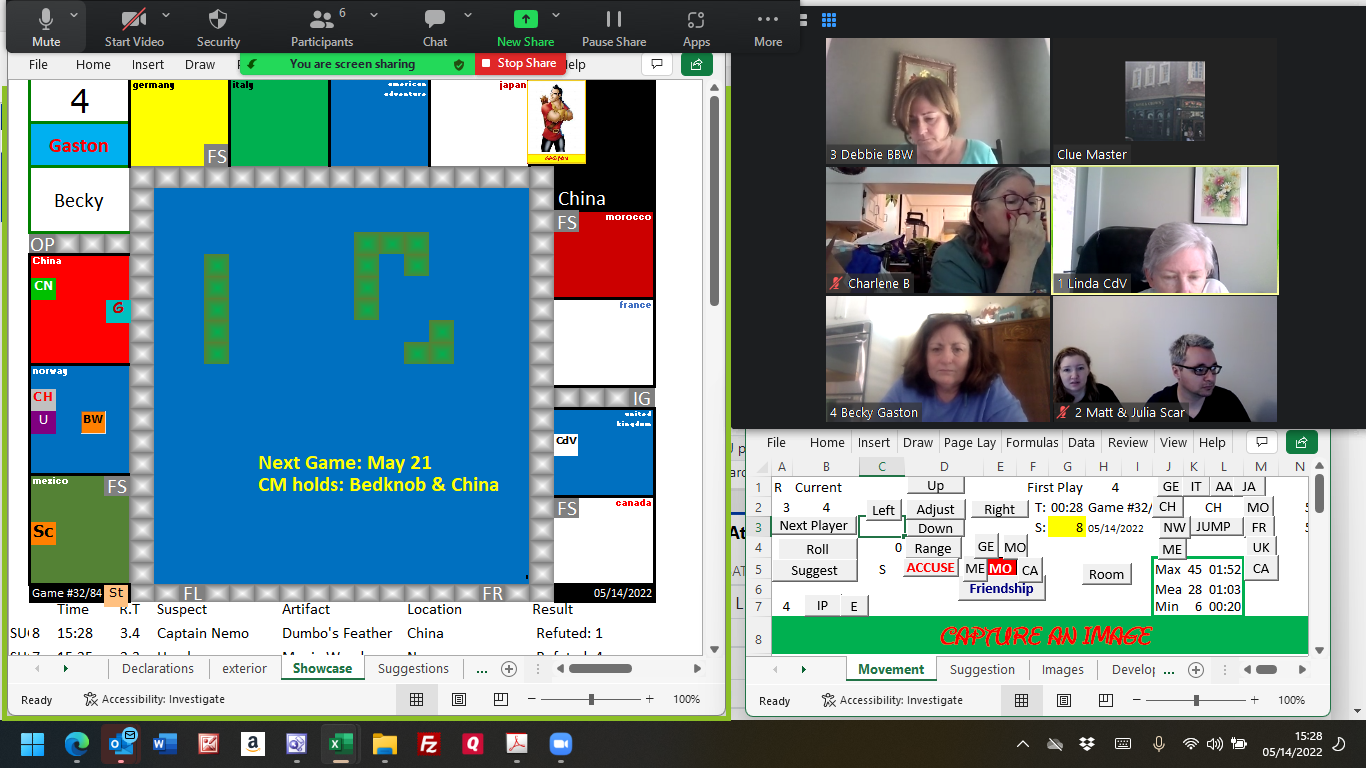
Task: Open Outlook from the taskbar
Action: (x=121, y=744)
